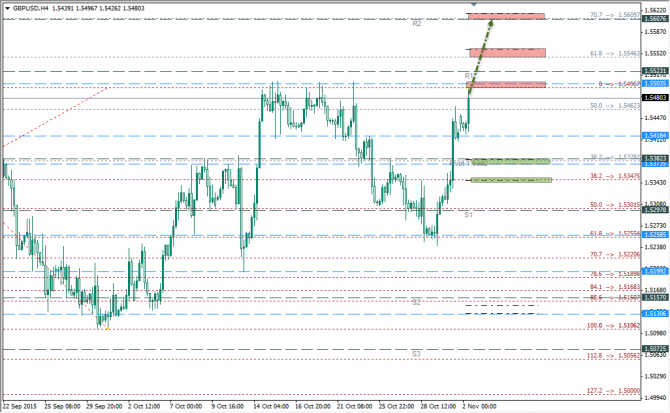Image resolution: width=670 pixels, height=413 pixels.
Task: Click the dark price tag 1.50725
Action: point(655,349)
